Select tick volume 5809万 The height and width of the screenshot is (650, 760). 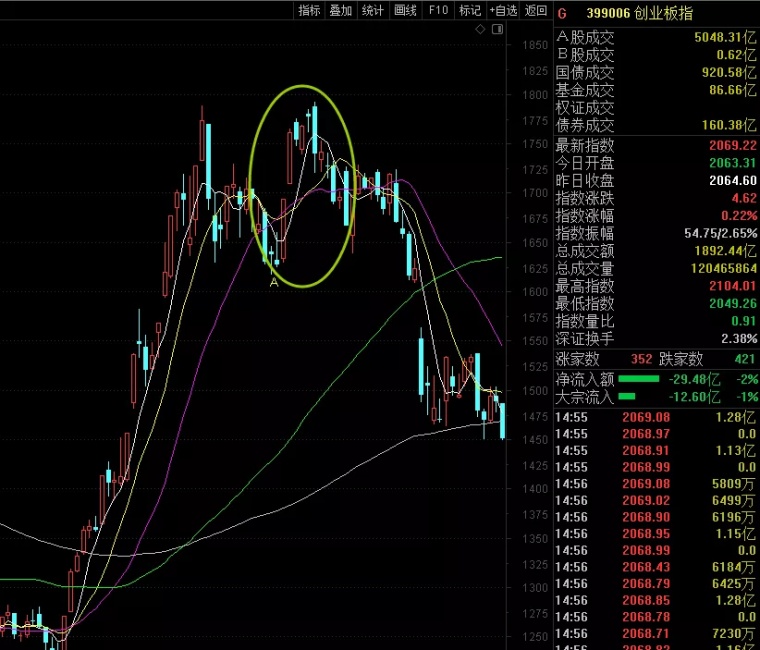point(733,484)
